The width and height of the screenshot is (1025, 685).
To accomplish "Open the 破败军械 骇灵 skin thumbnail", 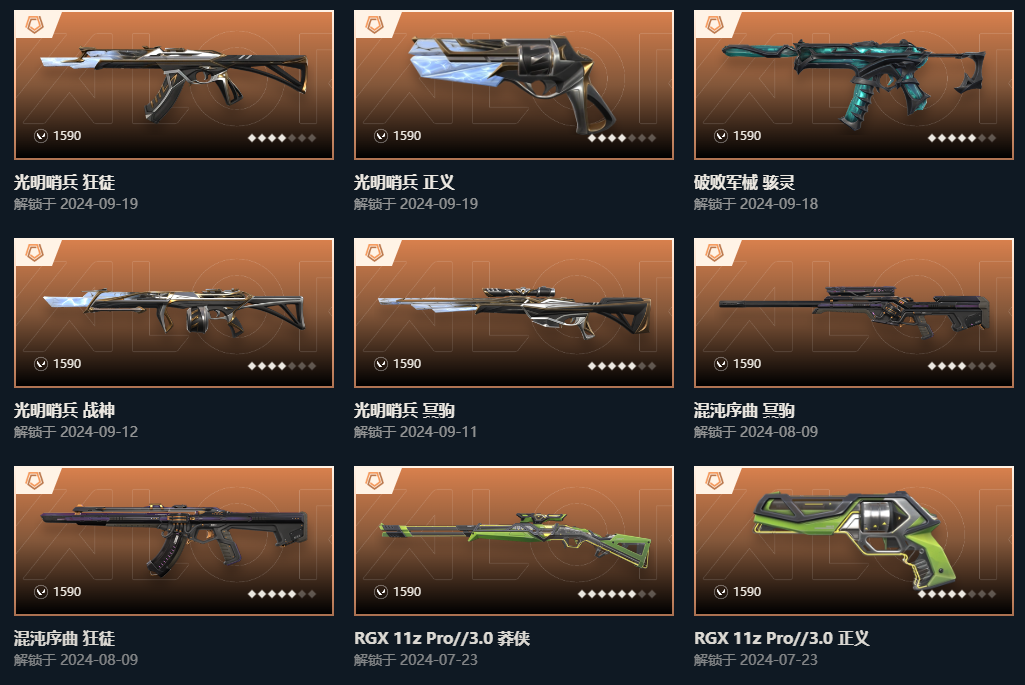I will point(854,85).
